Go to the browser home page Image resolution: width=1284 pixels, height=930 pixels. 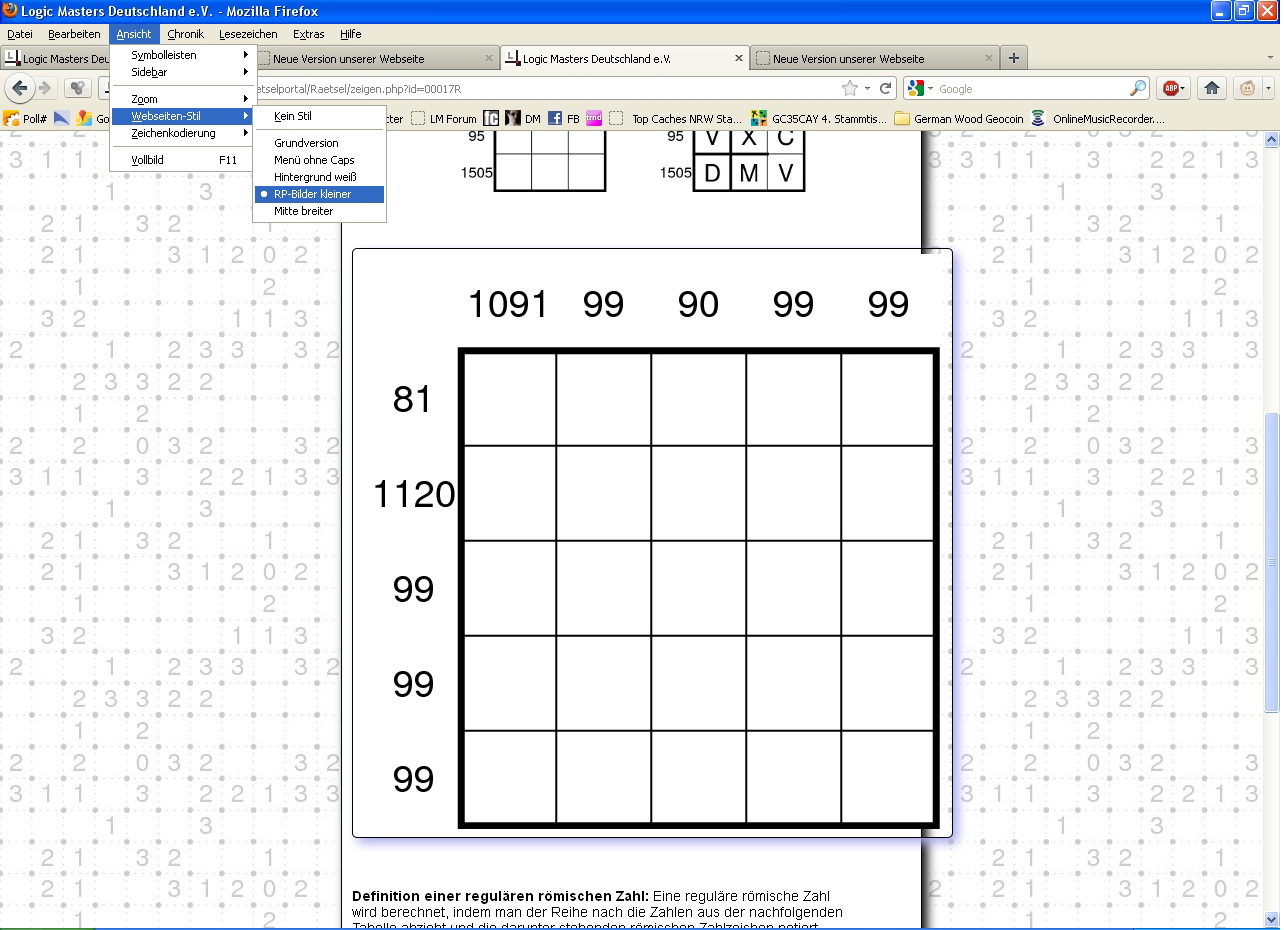pos(1212,88)
